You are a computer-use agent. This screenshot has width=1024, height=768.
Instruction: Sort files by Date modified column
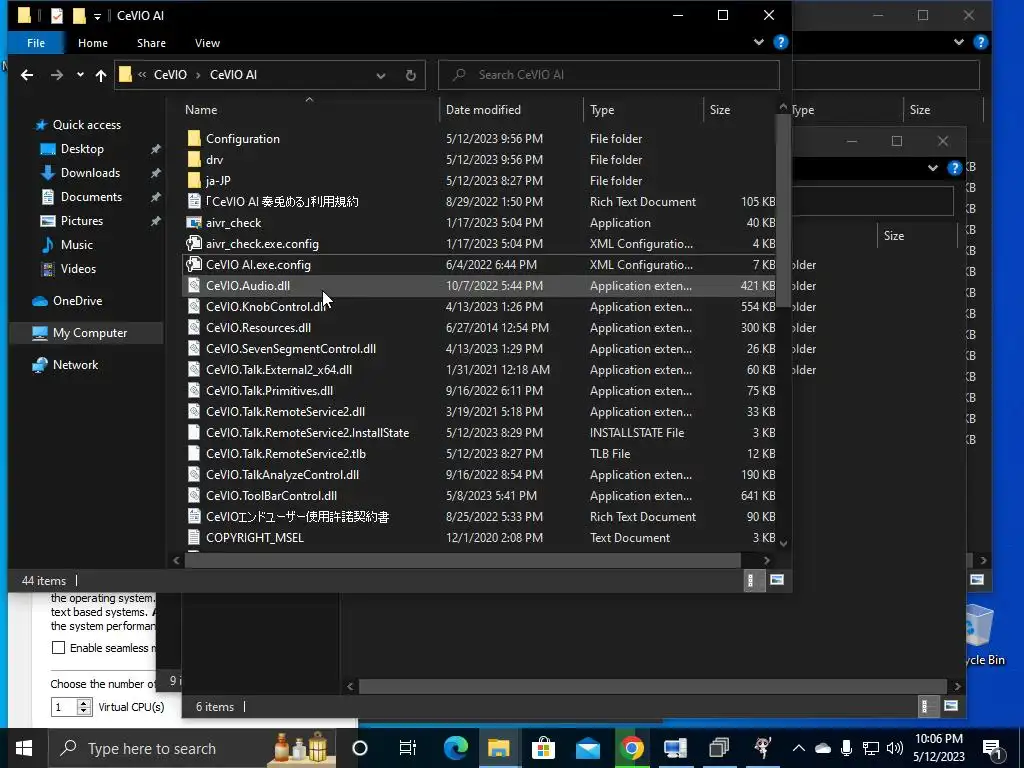click(483, 110)
